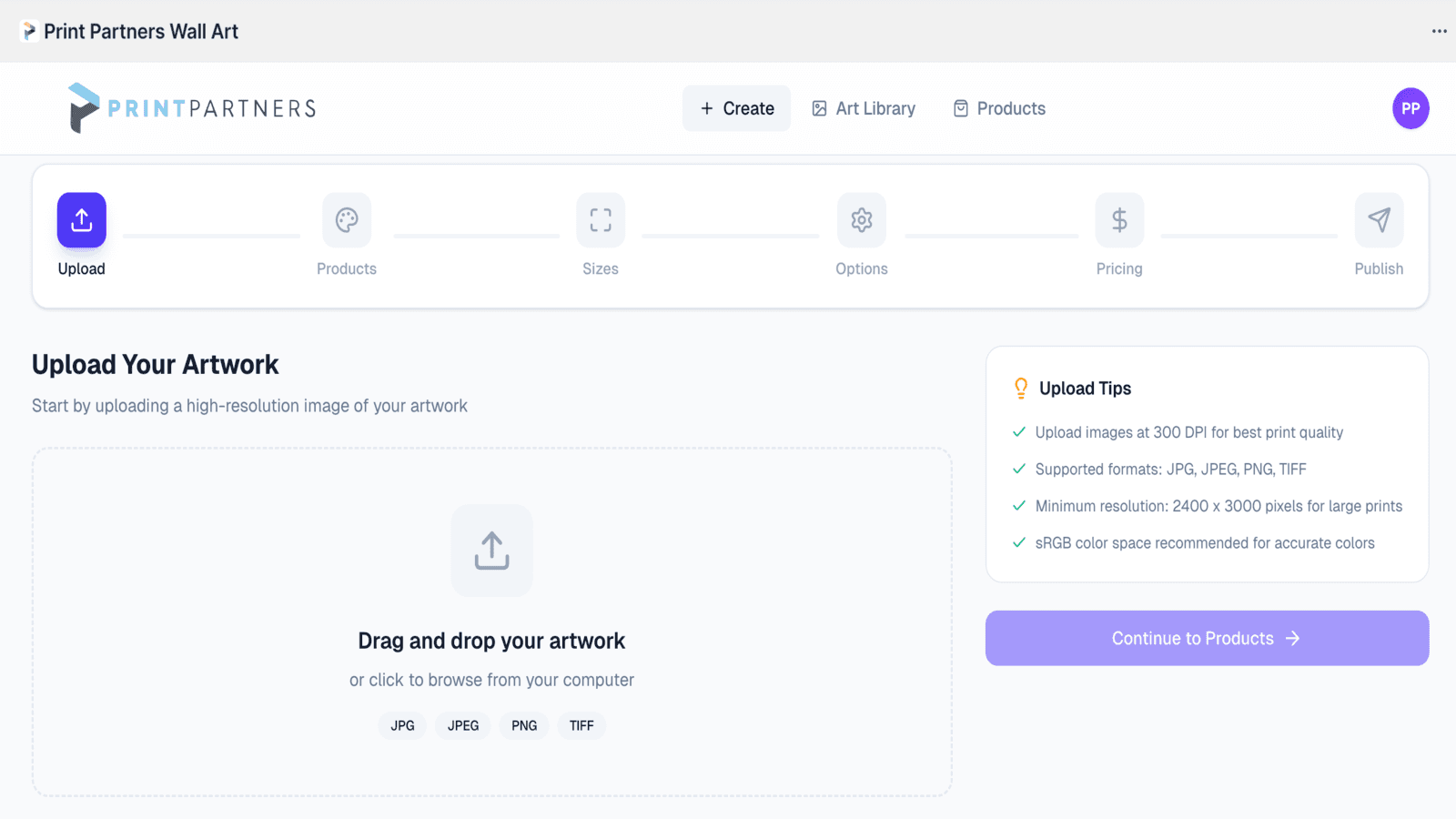Select the Options gear step icon
The width and height of the screenshot is (1456, 819).
coord(862,220)
